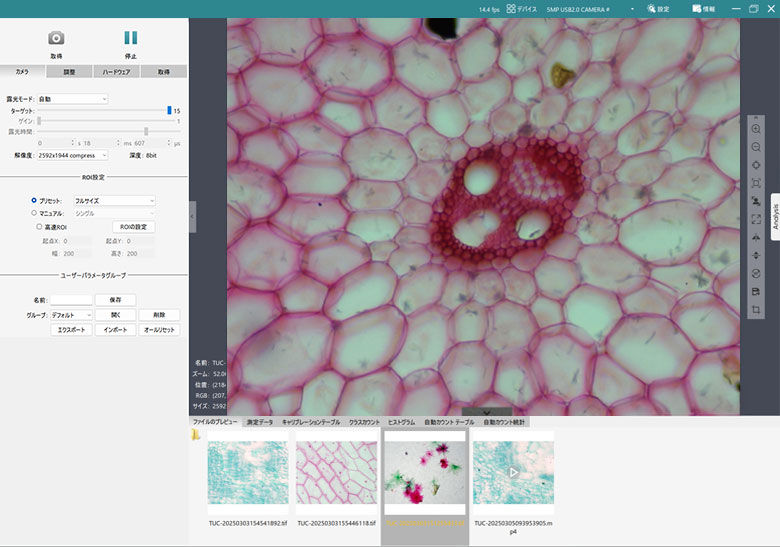
Task: Click the save image icon in right toolbar
Action: tap(756, 291)
